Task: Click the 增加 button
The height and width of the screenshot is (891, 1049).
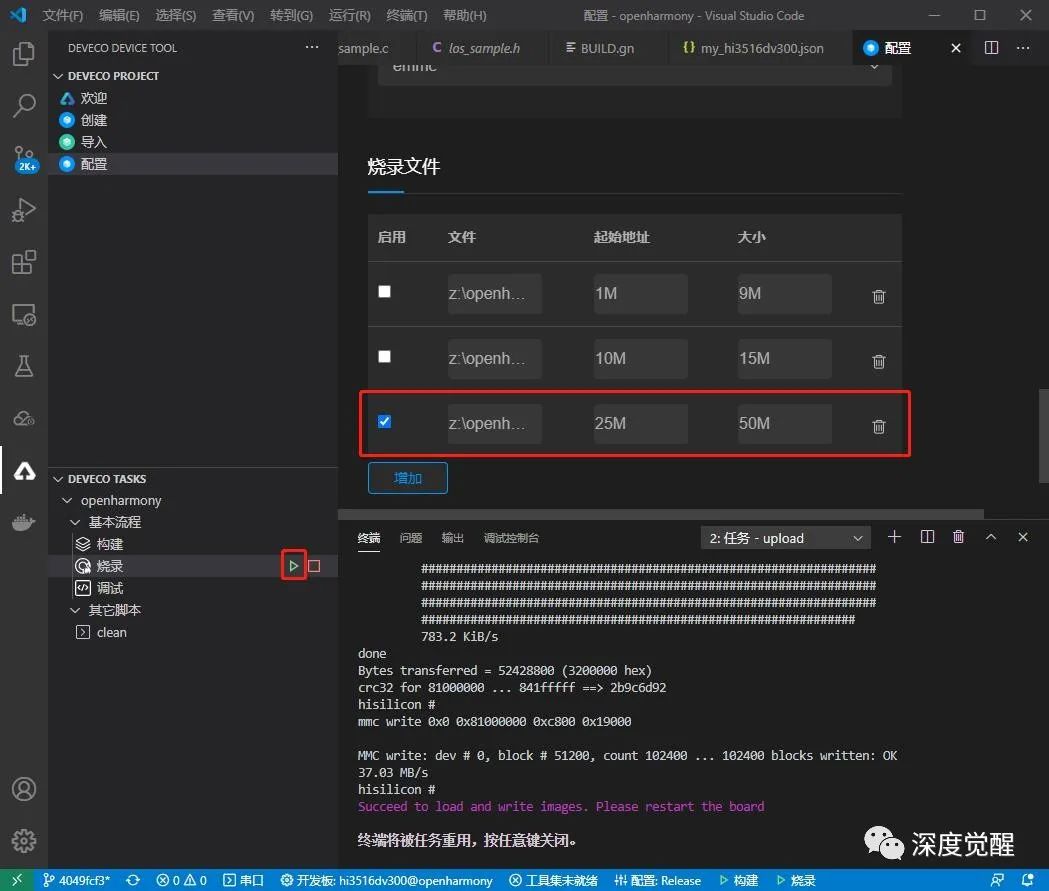Action: point(407,478)
